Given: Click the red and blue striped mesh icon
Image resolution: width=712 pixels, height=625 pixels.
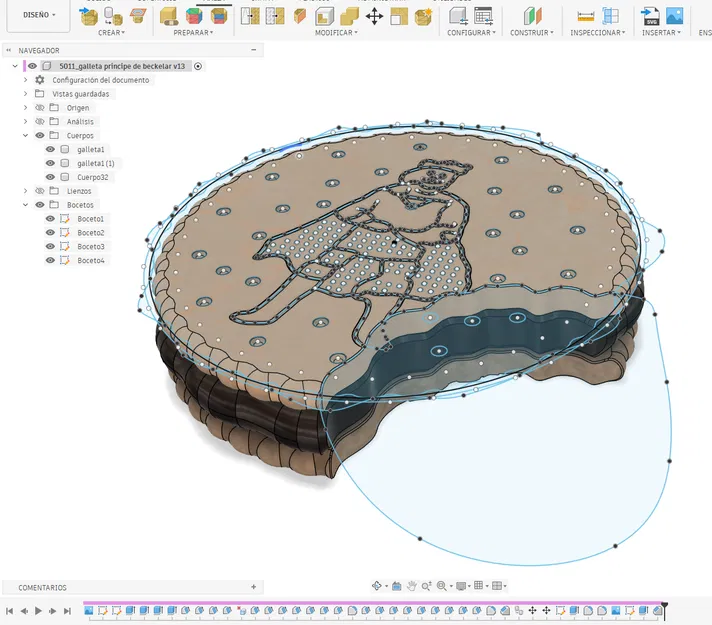Looking at the screenshot, I should pyautogui.click(x=219, y=16).
